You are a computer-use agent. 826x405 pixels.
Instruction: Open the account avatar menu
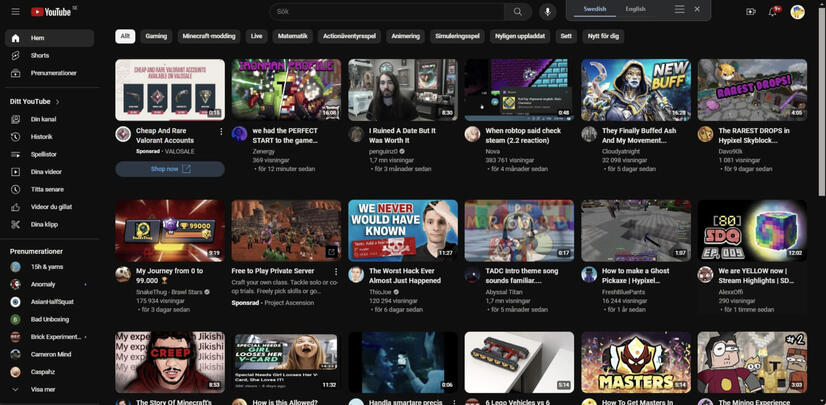click(x=798, y=12)
